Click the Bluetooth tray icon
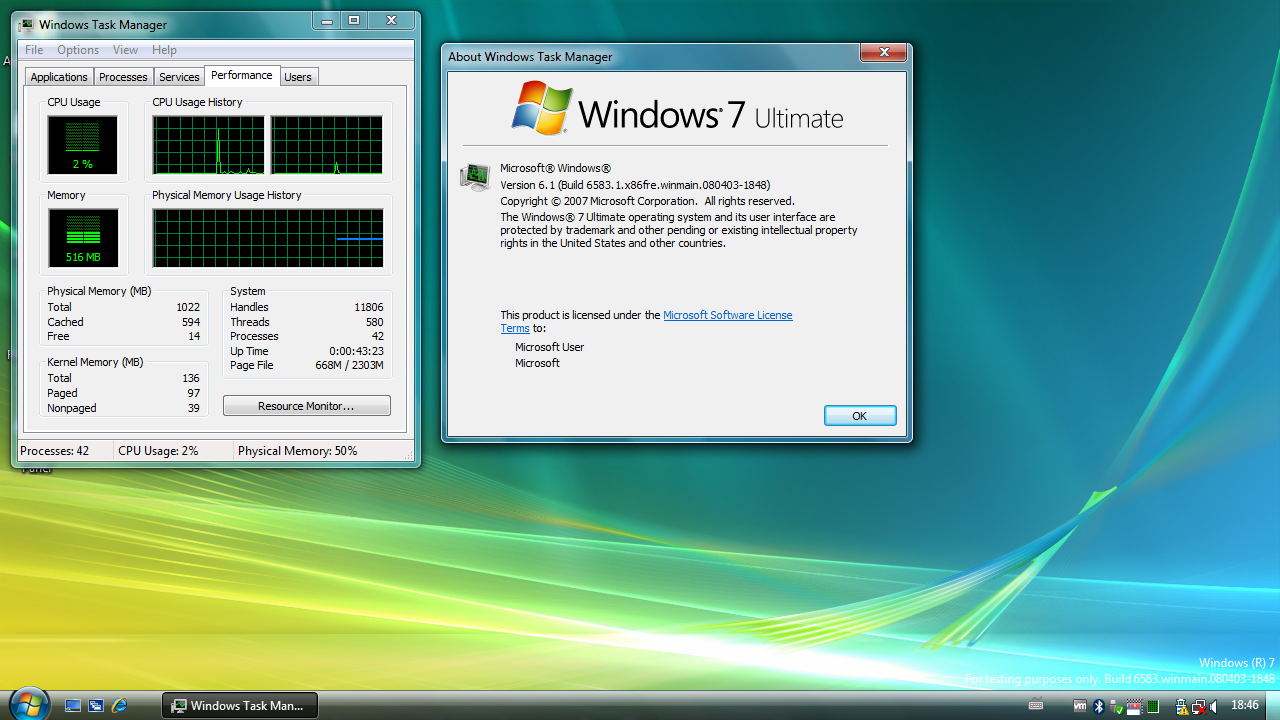The image size is (1280, 720). click(x=1098, y=706)
